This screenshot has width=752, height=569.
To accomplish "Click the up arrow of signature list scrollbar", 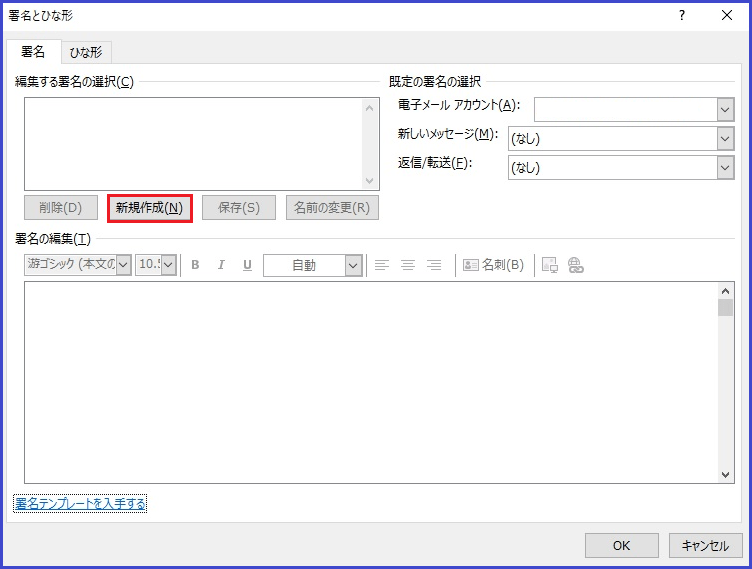I will pos(369,108).
